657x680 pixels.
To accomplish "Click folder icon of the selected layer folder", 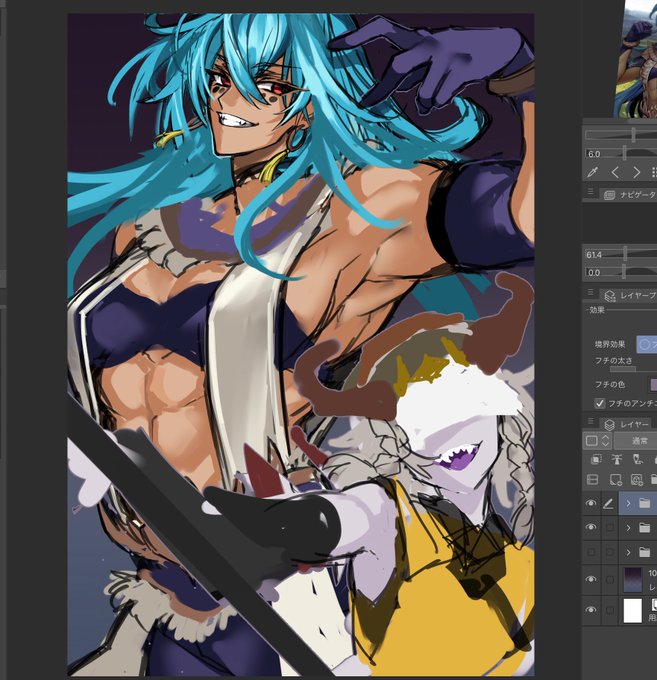I will point(645,503).
